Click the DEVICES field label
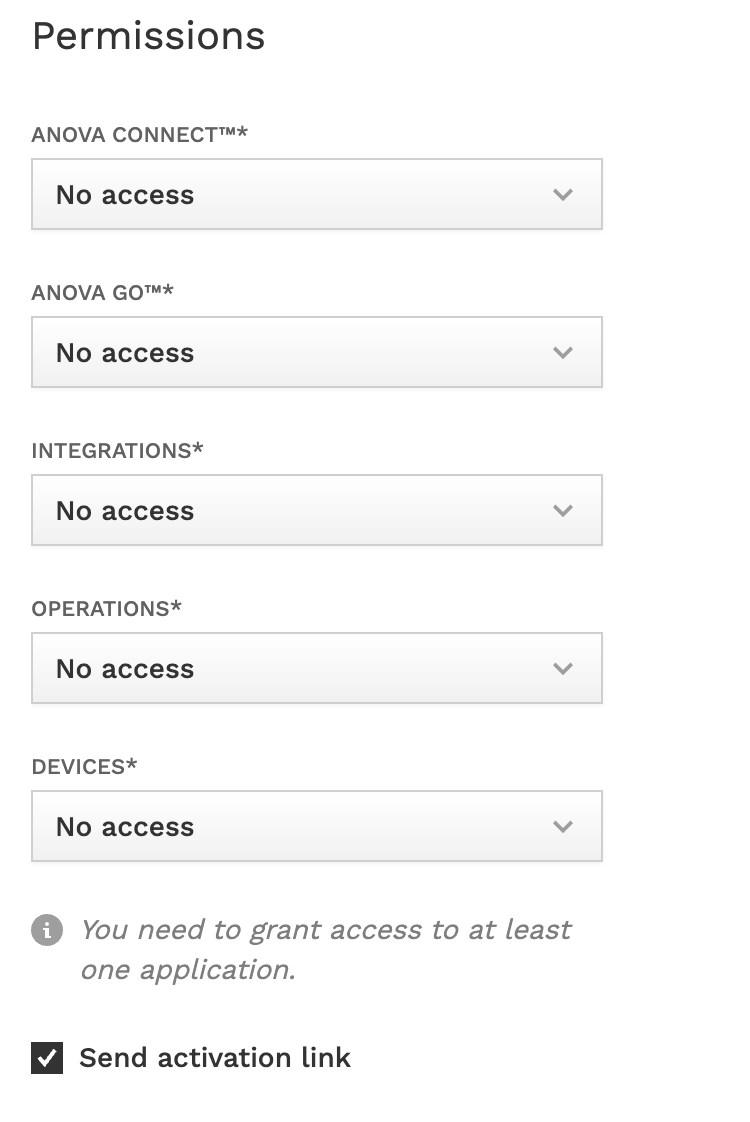Image resolution: width=750 pixels, height=1122 pixels. click(84, 767)
